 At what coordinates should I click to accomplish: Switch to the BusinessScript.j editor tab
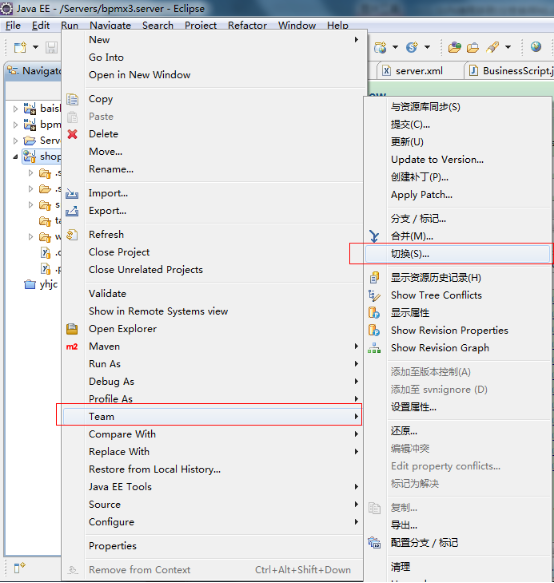pyautogui.click(x=510, y=71)
